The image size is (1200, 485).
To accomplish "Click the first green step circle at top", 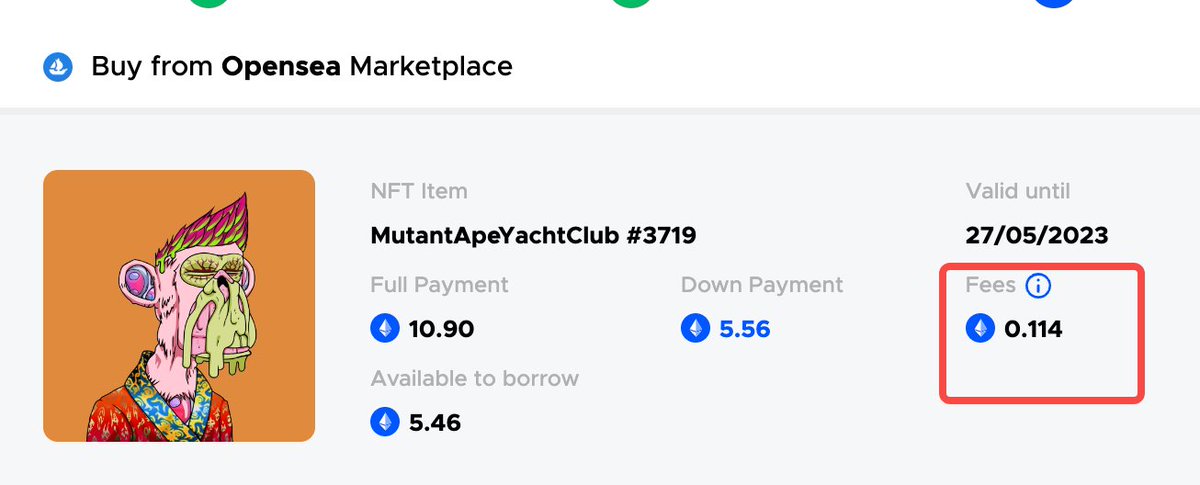I will (208, 3).
